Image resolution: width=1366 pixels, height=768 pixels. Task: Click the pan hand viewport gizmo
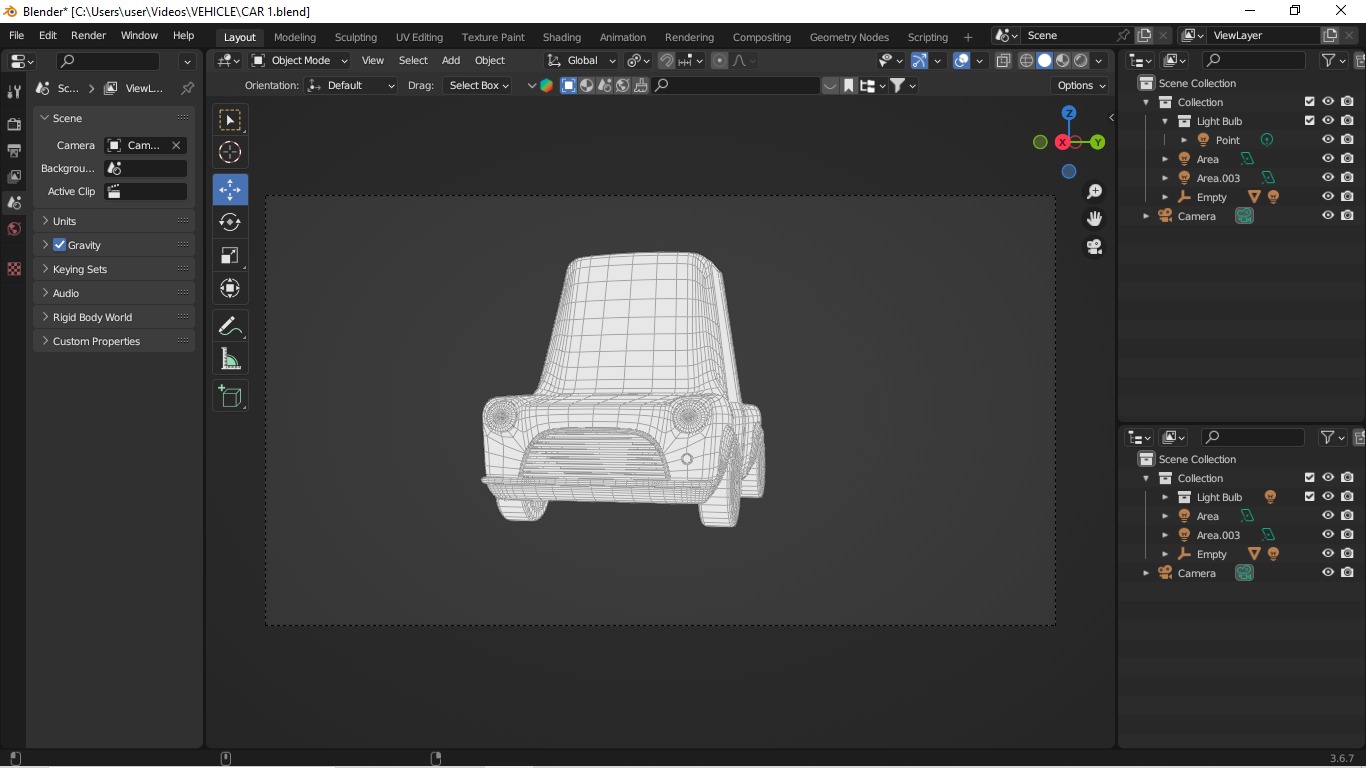[1094, 219]
